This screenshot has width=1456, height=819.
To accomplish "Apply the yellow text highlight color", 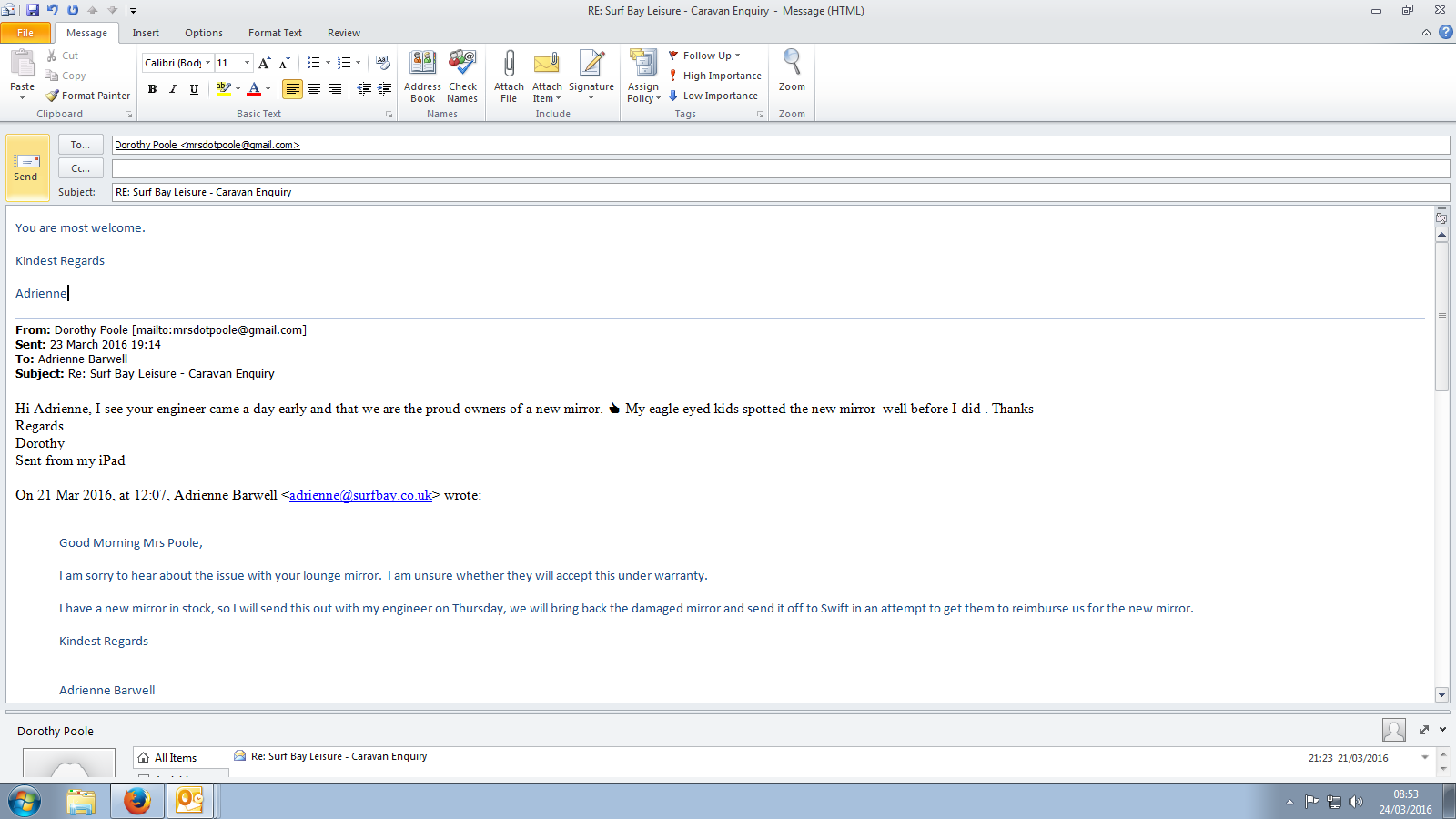I will pyautogui.click(x=223, y=88).
